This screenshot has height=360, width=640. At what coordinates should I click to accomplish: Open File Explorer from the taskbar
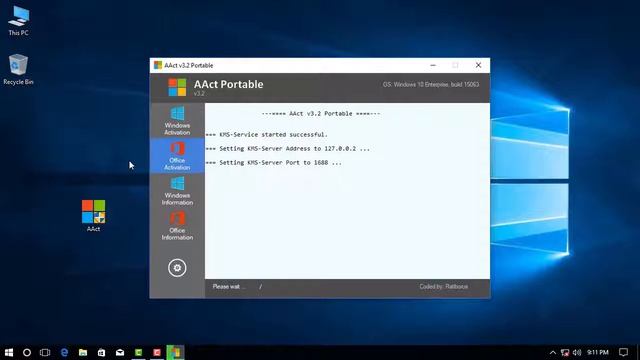click(x=83, y=352)
